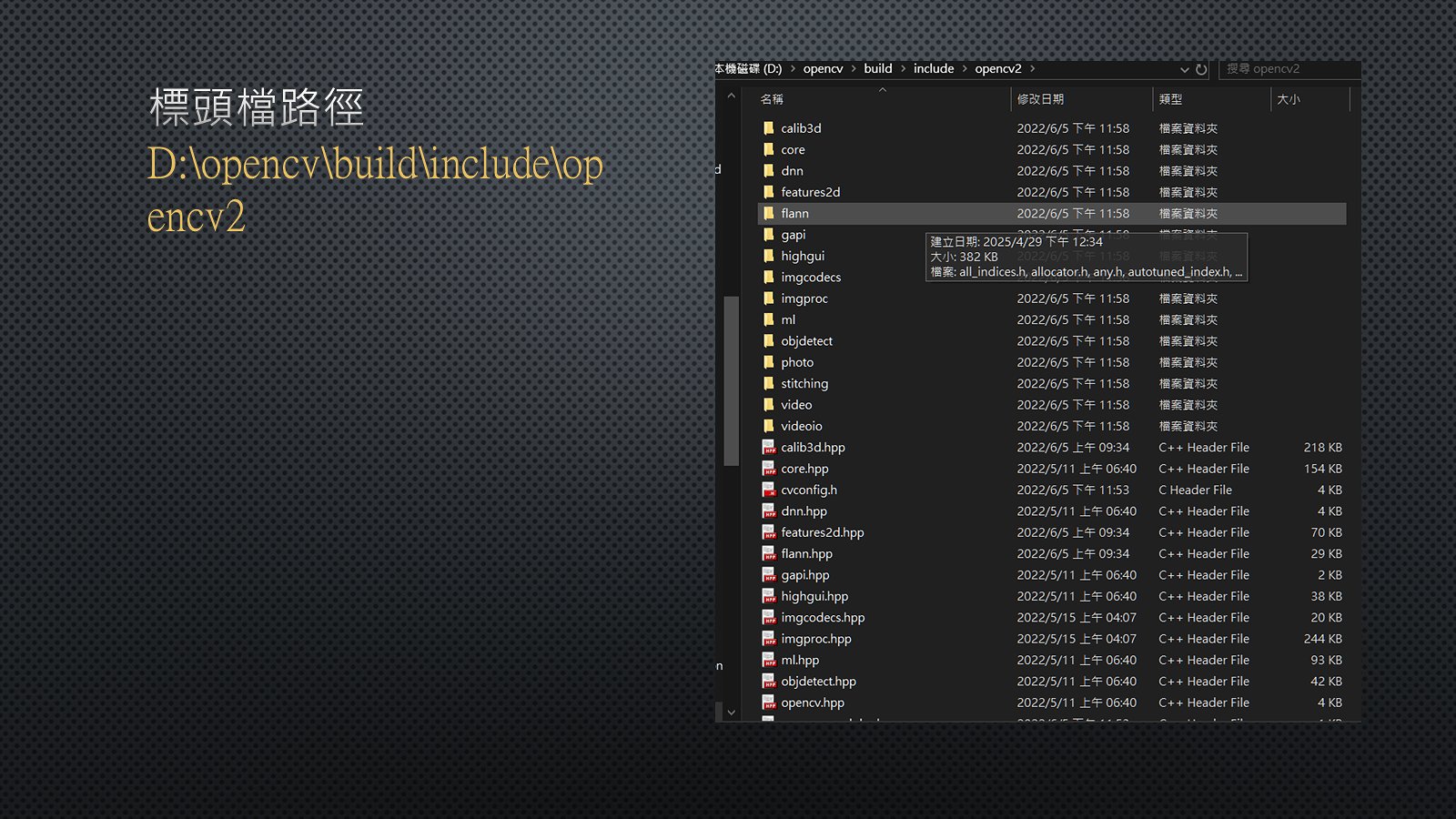Click the stitching folder icon
1456x819 pixels.
[x=769, y=383]
